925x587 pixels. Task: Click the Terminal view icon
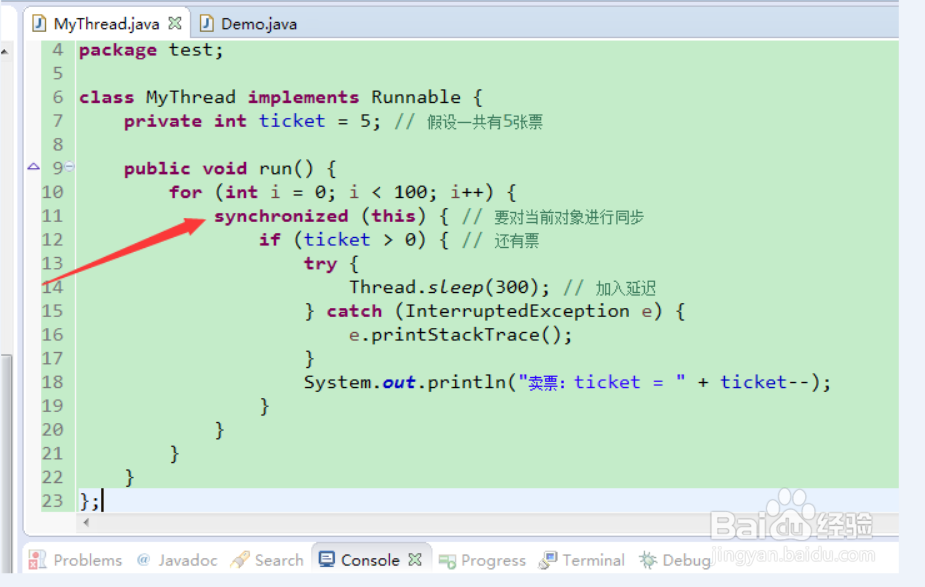[548, 560]
